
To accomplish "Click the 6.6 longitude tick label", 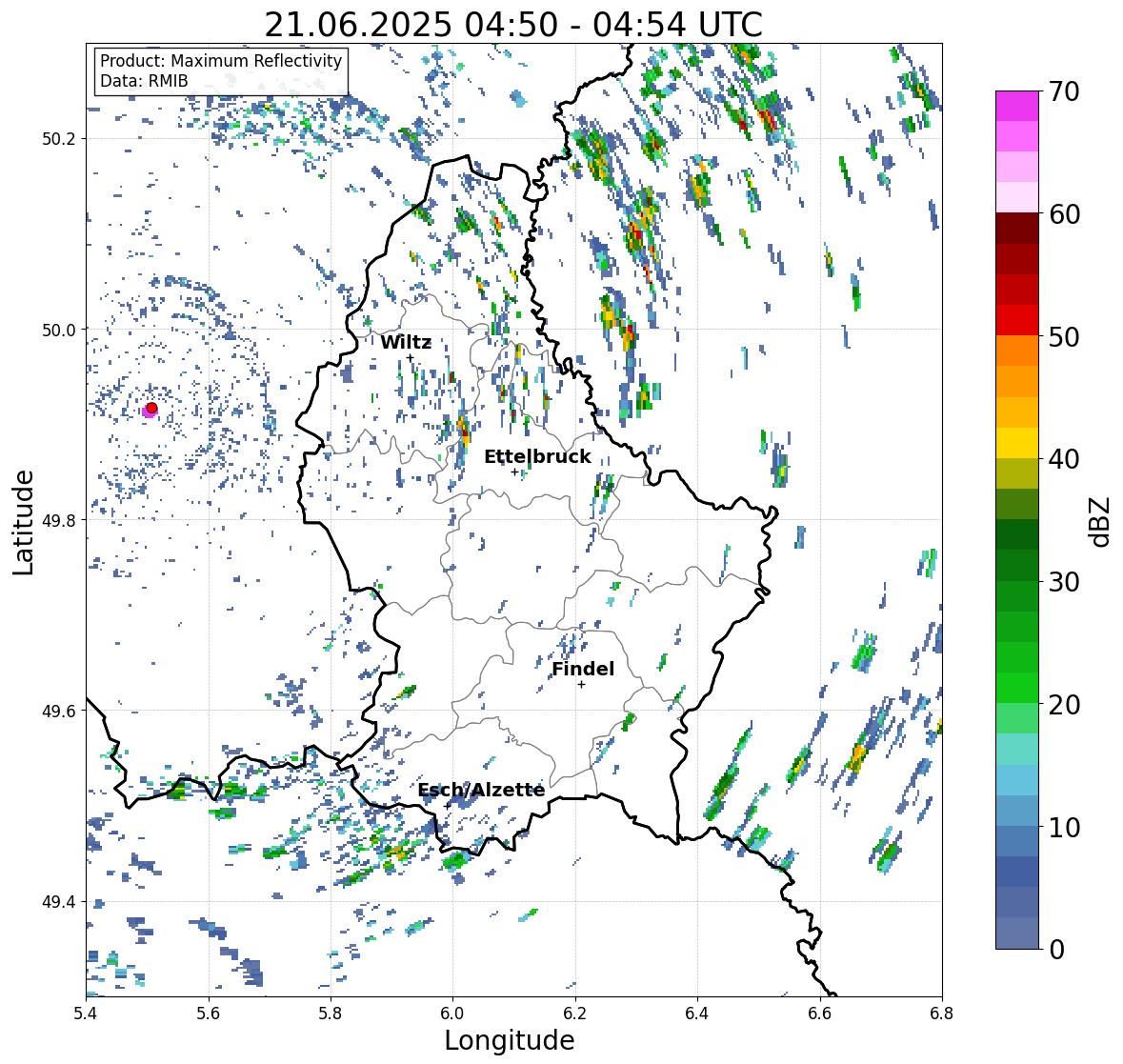I will (820, 1013).
